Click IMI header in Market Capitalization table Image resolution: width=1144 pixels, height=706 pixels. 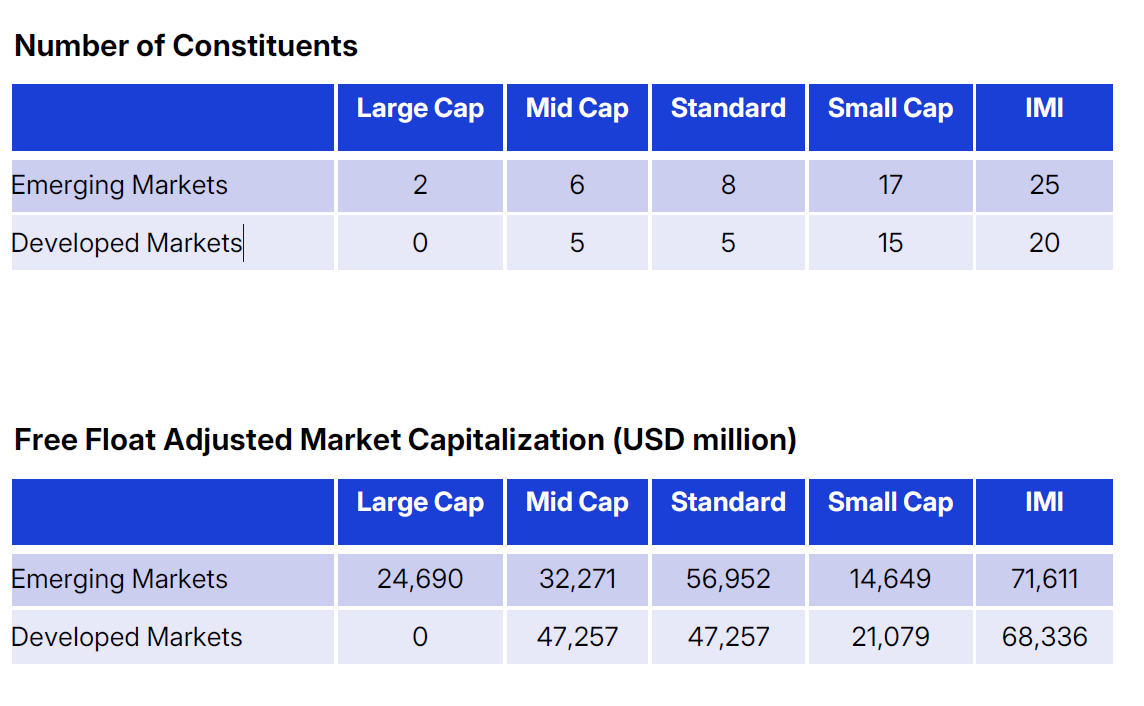[1044, 503]
